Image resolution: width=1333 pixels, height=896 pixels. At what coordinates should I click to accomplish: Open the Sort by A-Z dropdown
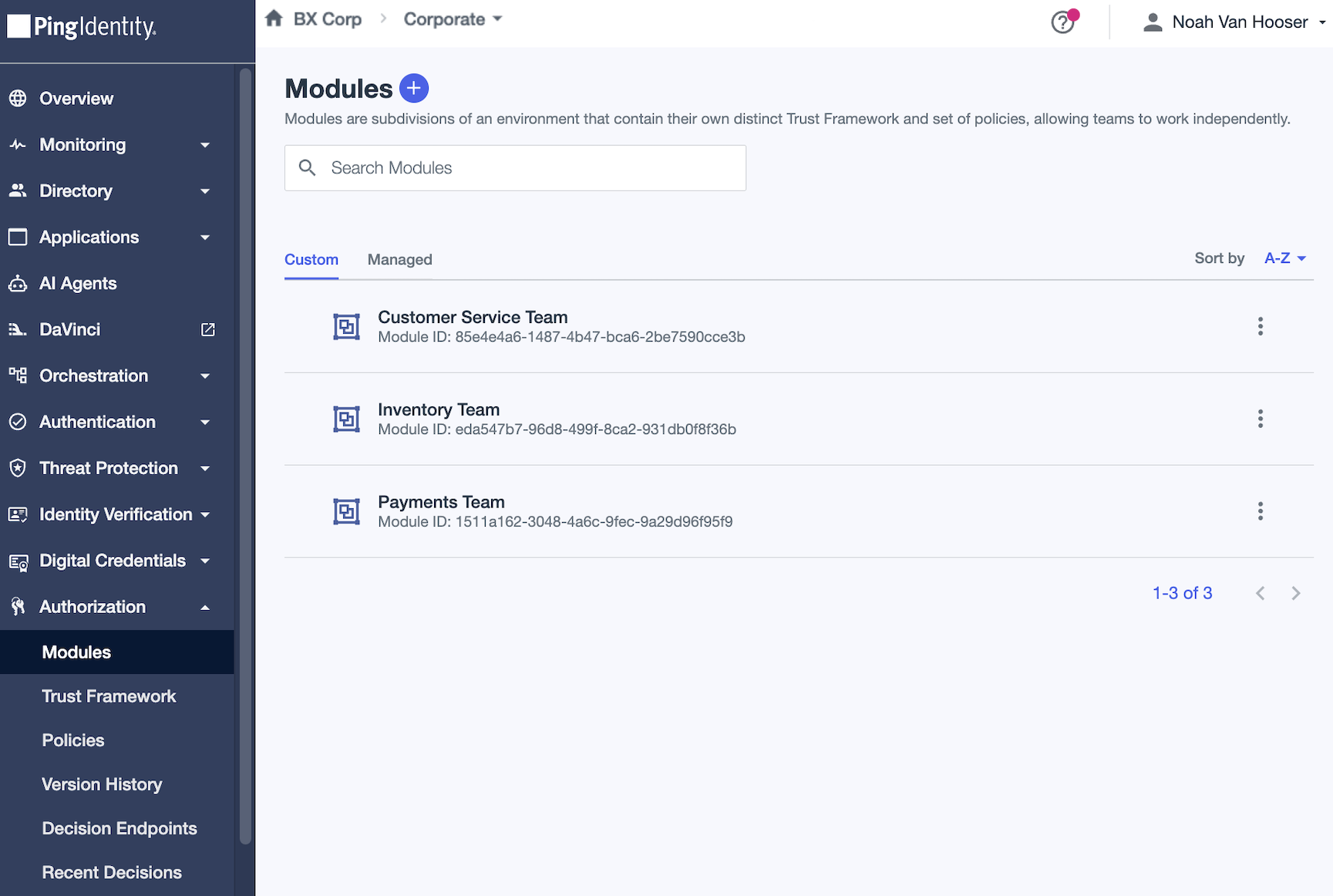tap(1285, 258)
